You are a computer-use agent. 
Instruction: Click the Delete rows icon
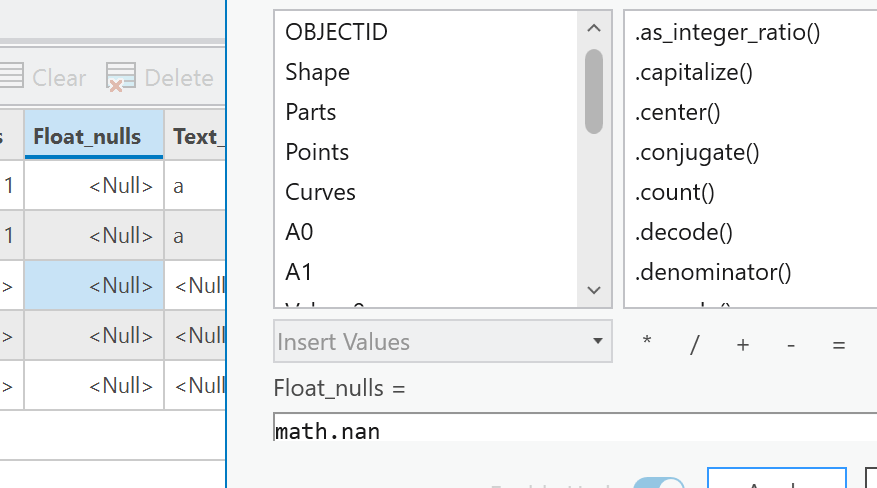tap(121, 77)
